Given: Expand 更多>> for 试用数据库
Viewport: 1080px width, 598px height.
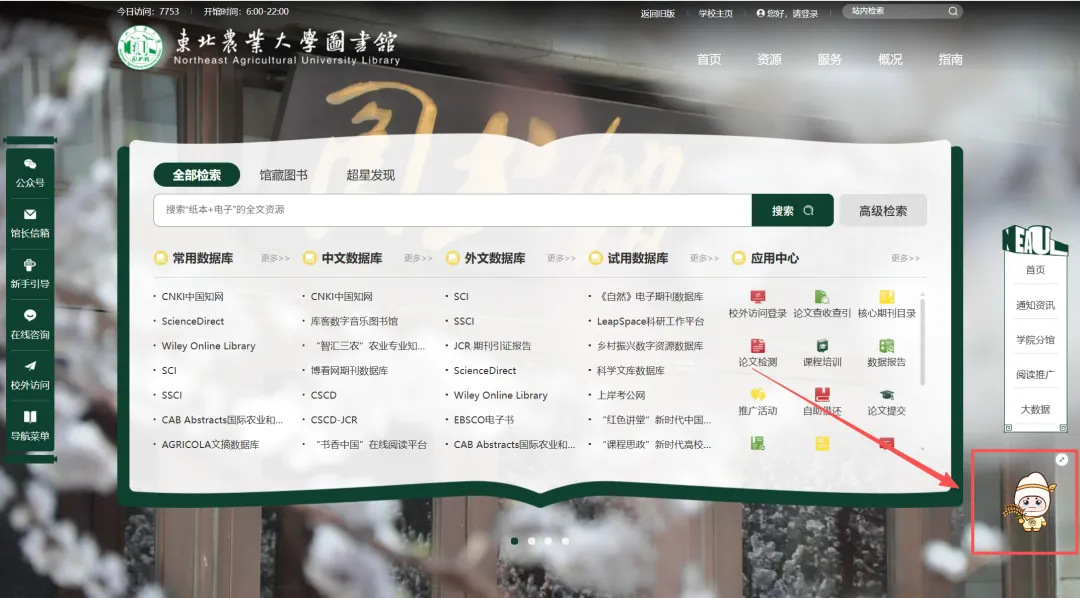Looking at the screenshot, I should (x=704, y=258).
